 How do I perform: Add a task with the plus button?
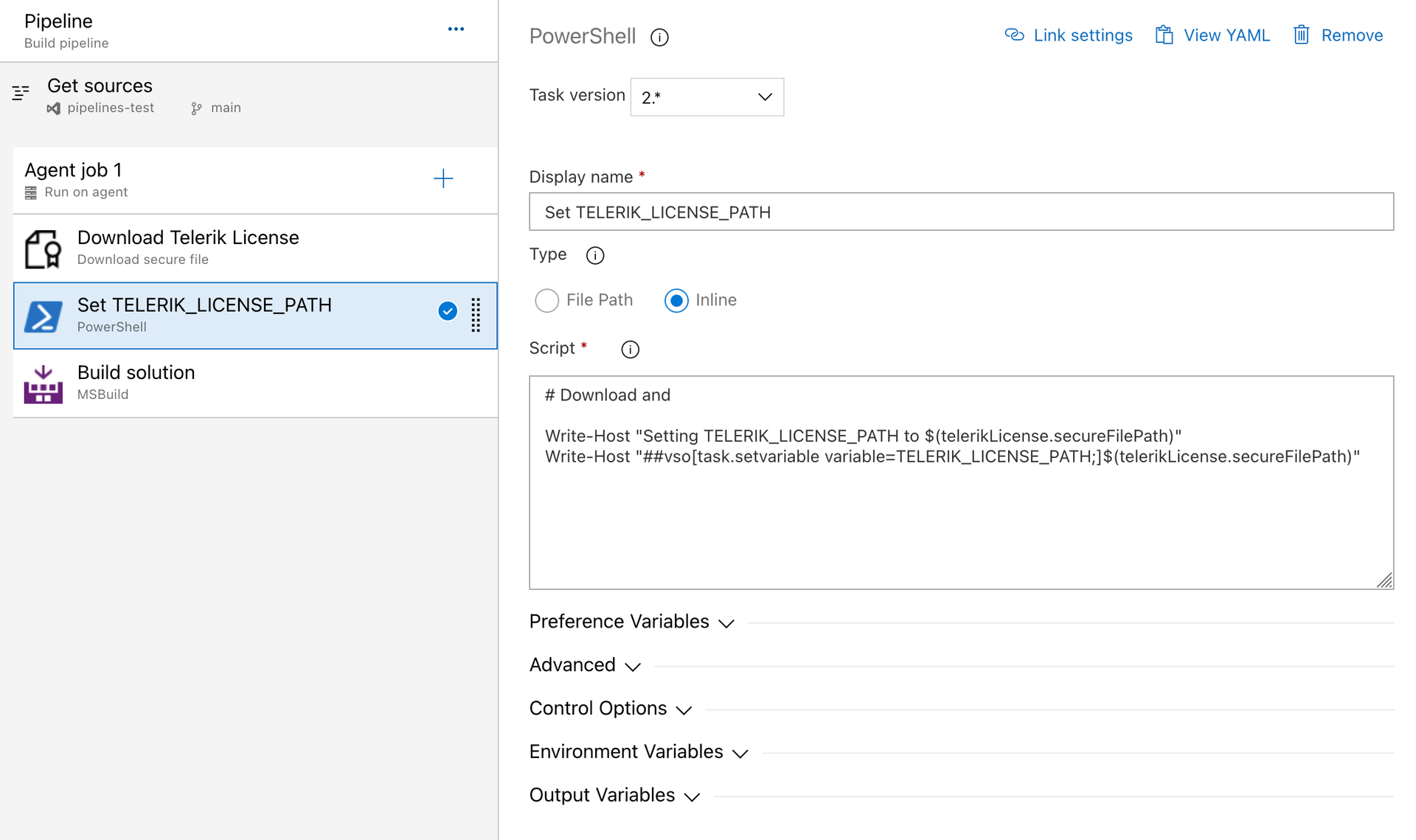[443, 178]
